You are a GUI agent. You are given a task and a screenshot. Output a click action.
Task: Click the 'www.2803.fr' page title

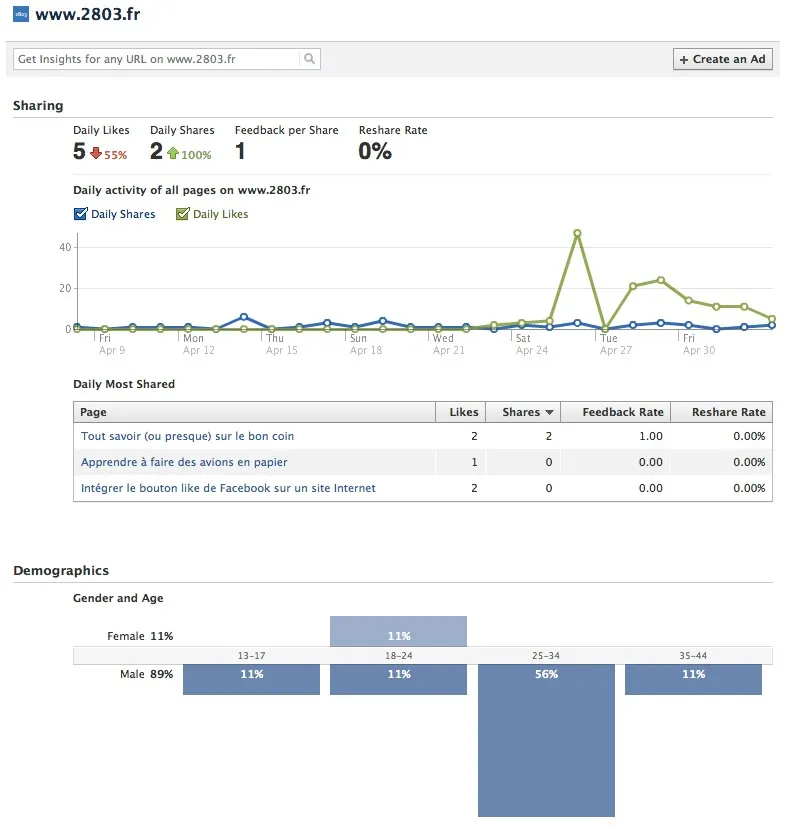pyautogui.click(x=88, y=14)
